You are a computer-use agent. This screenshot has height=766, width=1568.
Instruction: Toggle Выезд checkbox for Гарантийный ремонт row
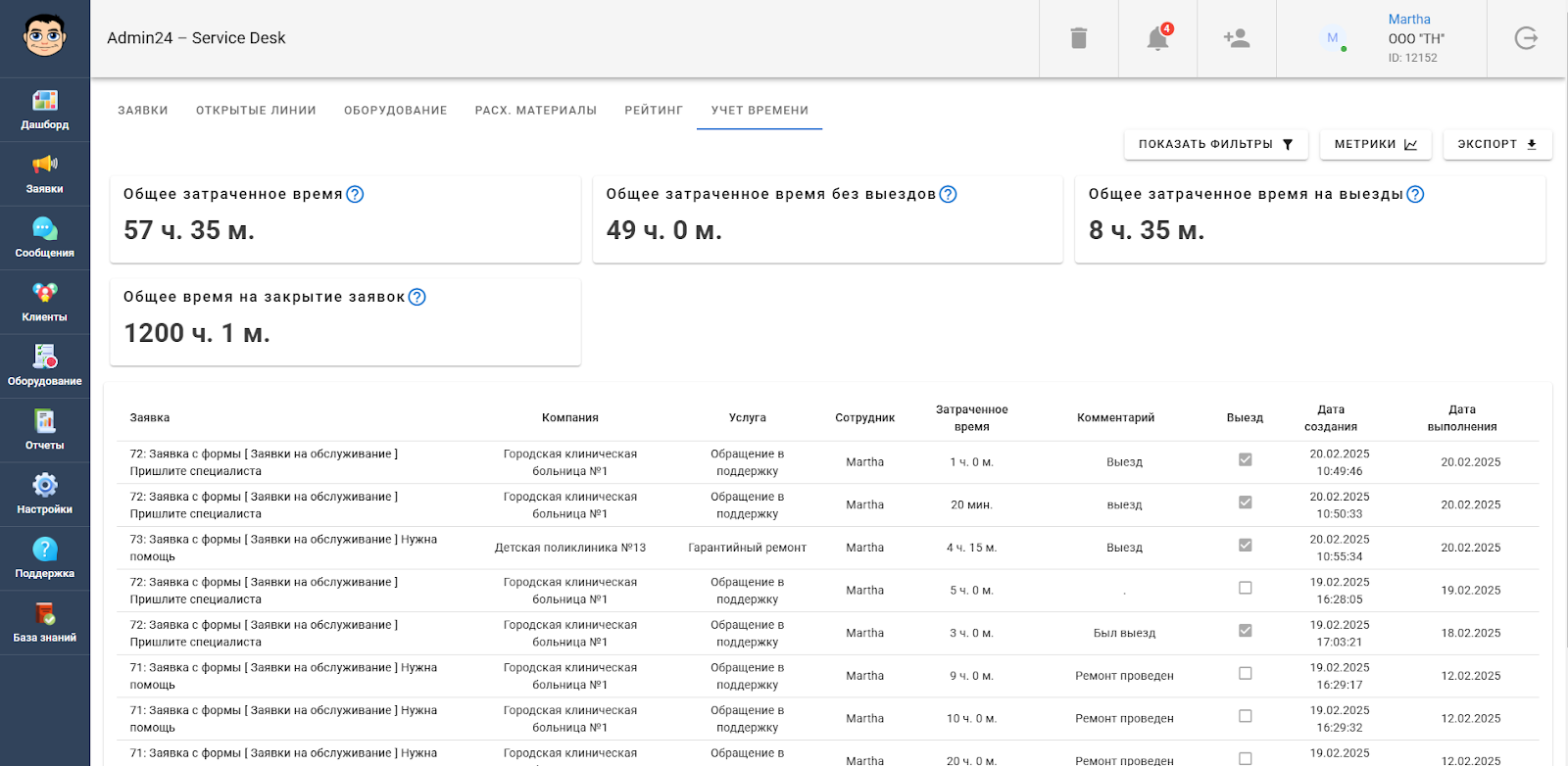coord(1245,545)
